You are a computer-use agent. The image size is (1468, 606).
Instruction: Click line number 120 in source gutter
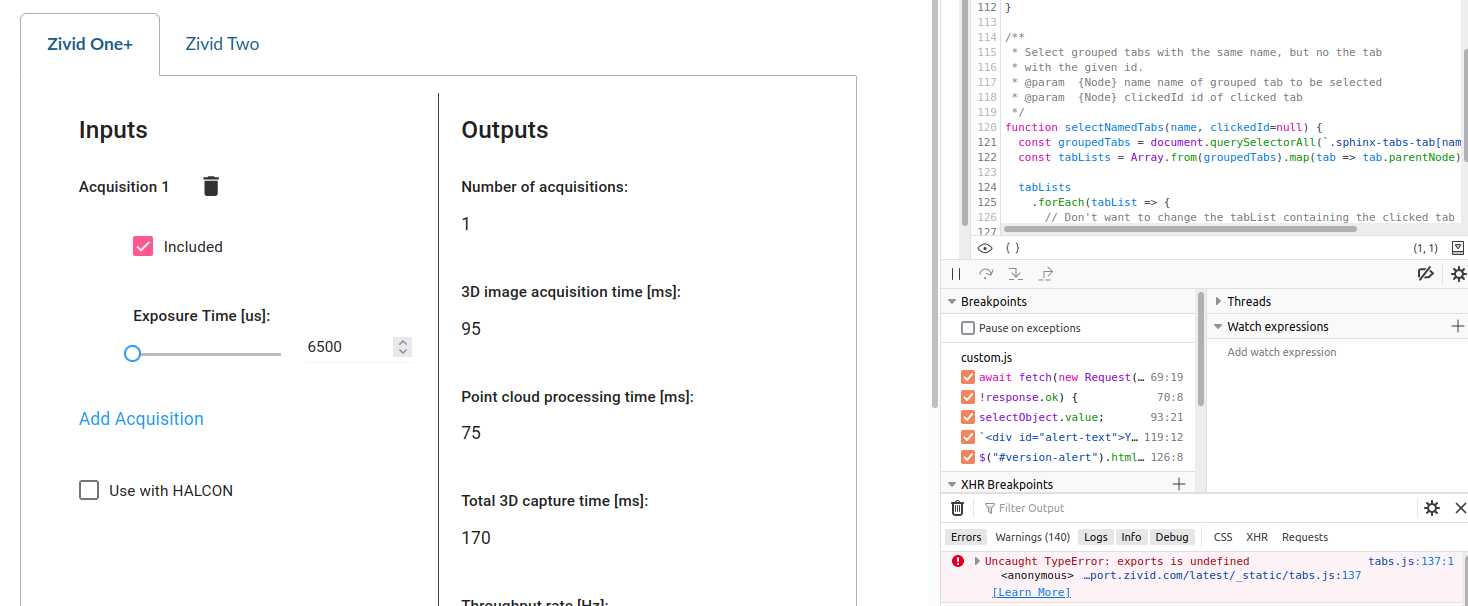[987, 127]
